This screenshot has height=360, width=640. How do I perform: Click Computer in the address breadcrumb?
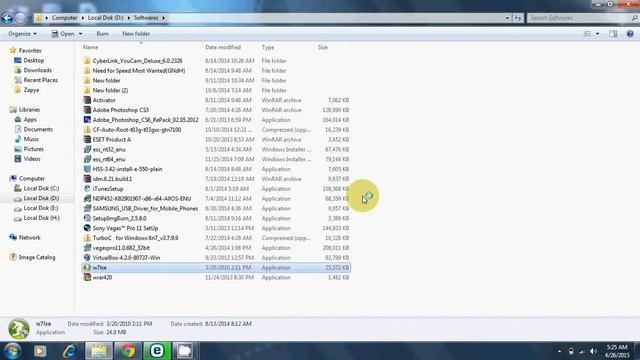64,18
